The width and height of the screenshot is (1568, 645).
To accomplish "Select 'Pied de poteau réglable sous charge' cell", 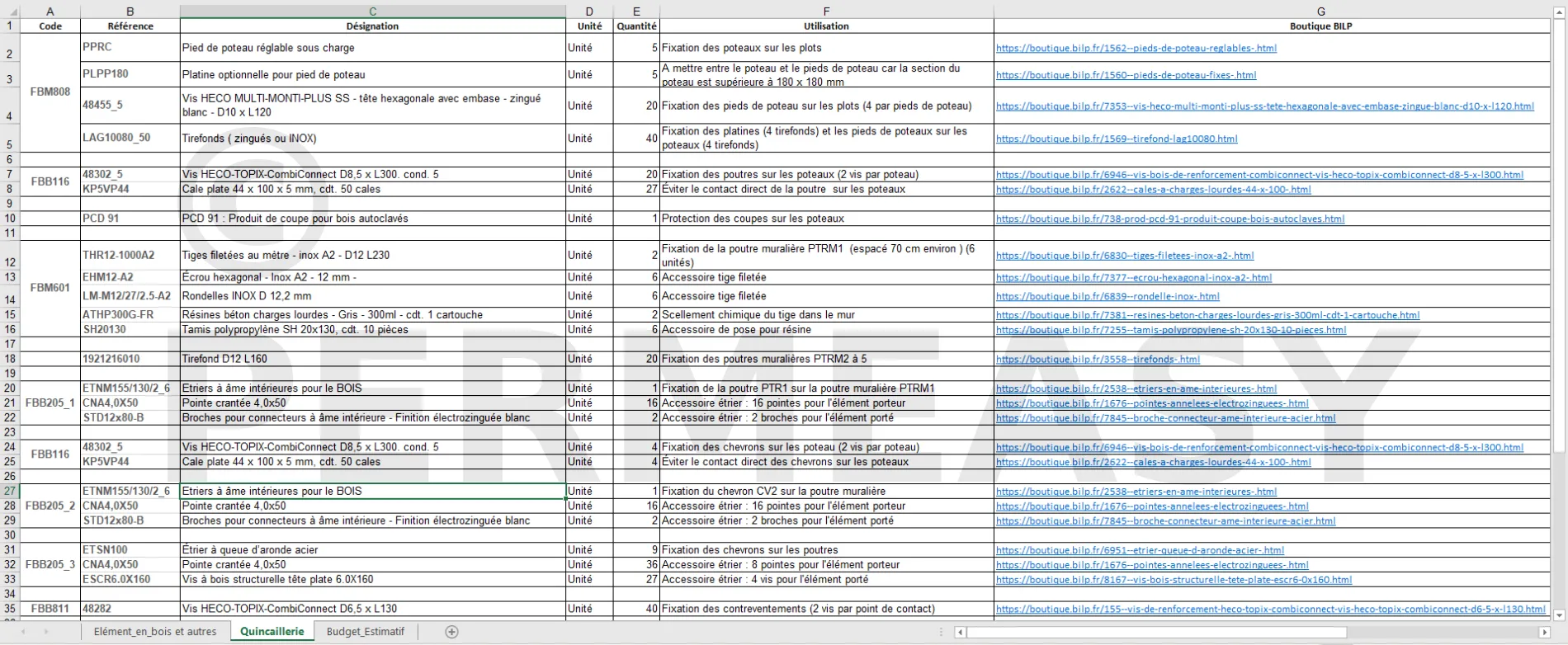I will tap(373, 48).
